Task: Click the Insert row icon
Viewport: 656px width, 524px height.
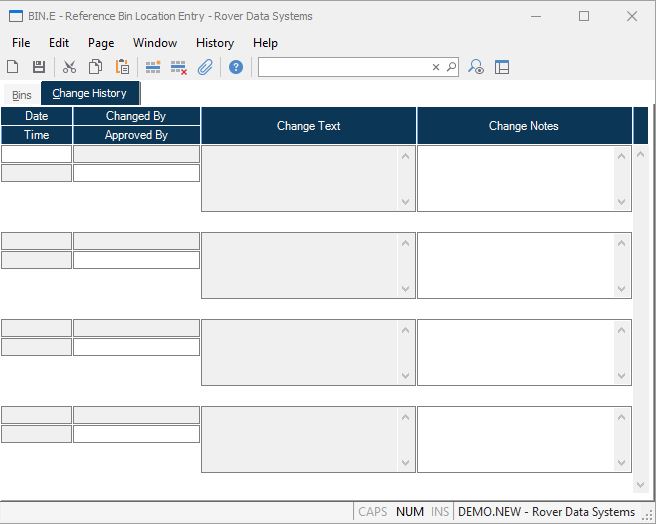Action: click(153, 67)
